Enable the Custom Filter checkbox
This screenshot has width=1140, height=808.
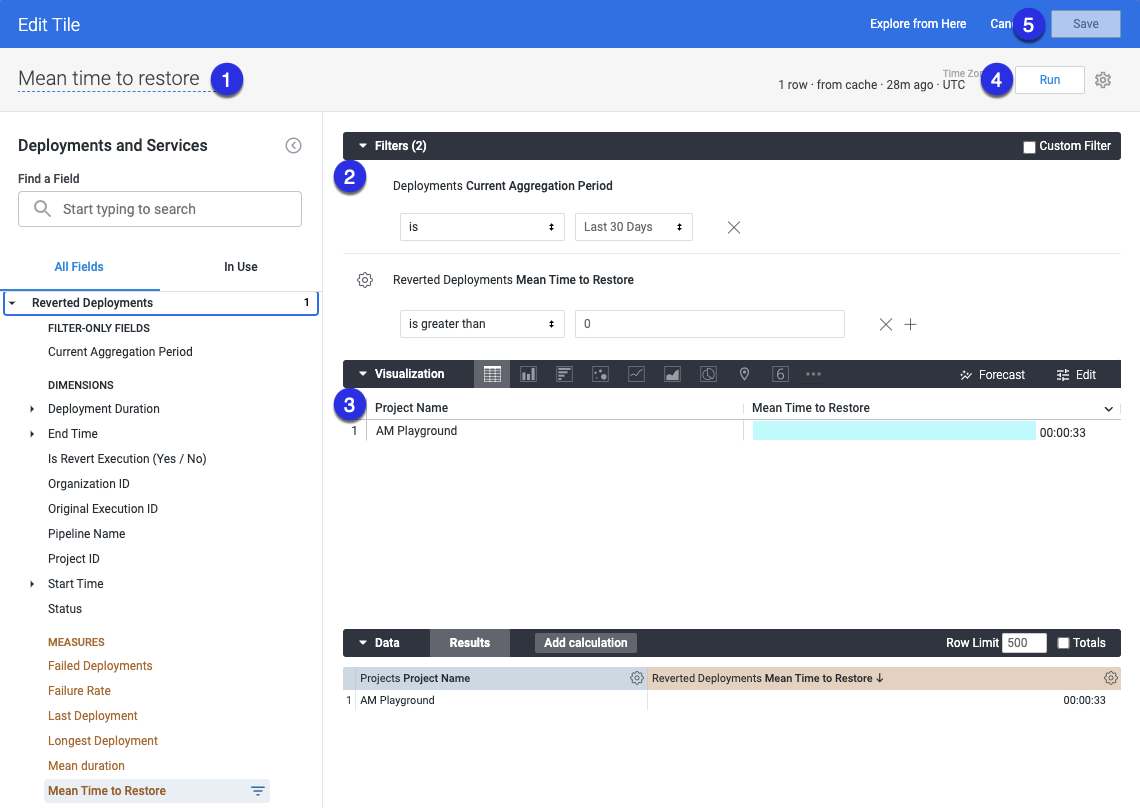point(1029,147)
